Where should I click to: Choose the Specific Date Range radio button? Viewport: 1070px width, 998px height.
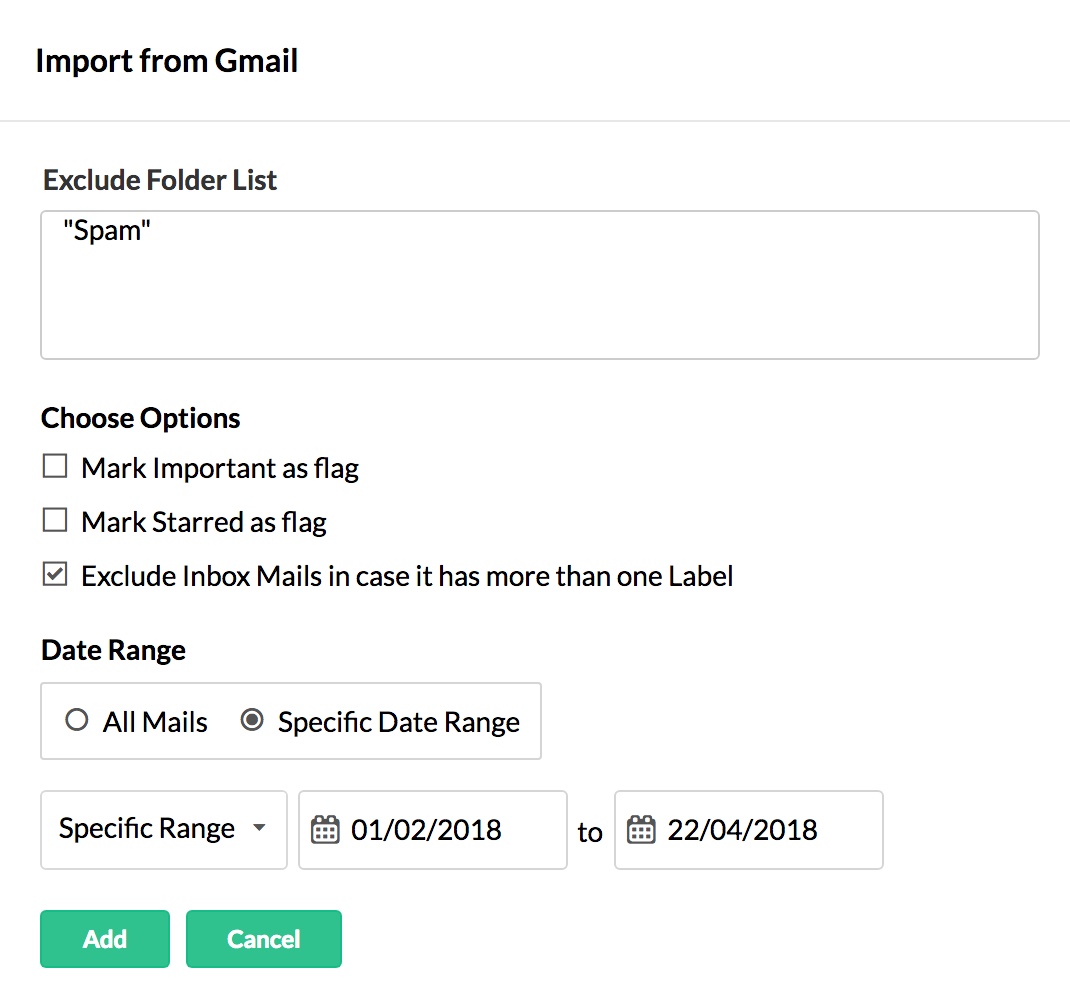pos(253,721)
